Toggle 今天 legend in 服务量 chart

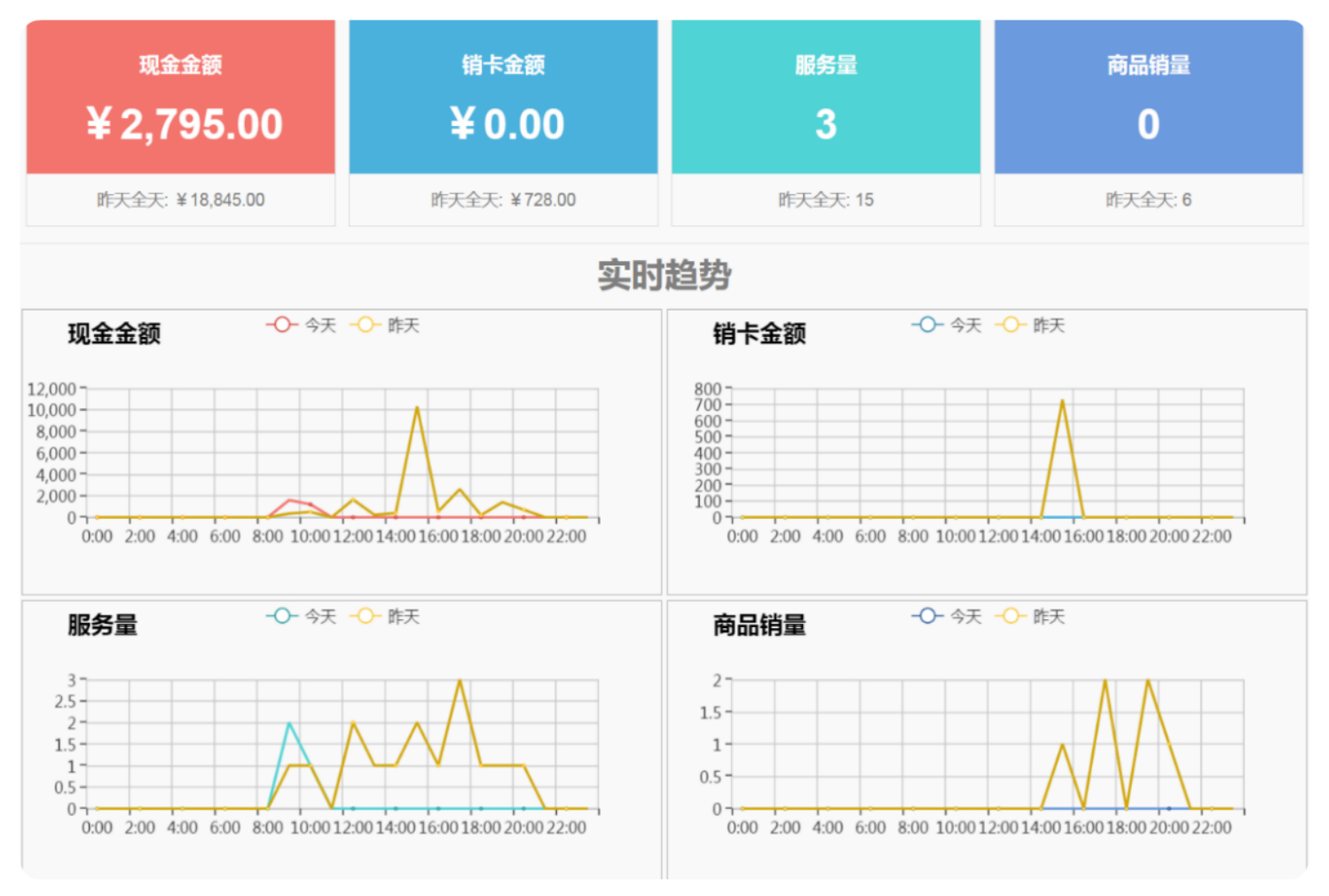pyautogui.click(x=301, y=617)
